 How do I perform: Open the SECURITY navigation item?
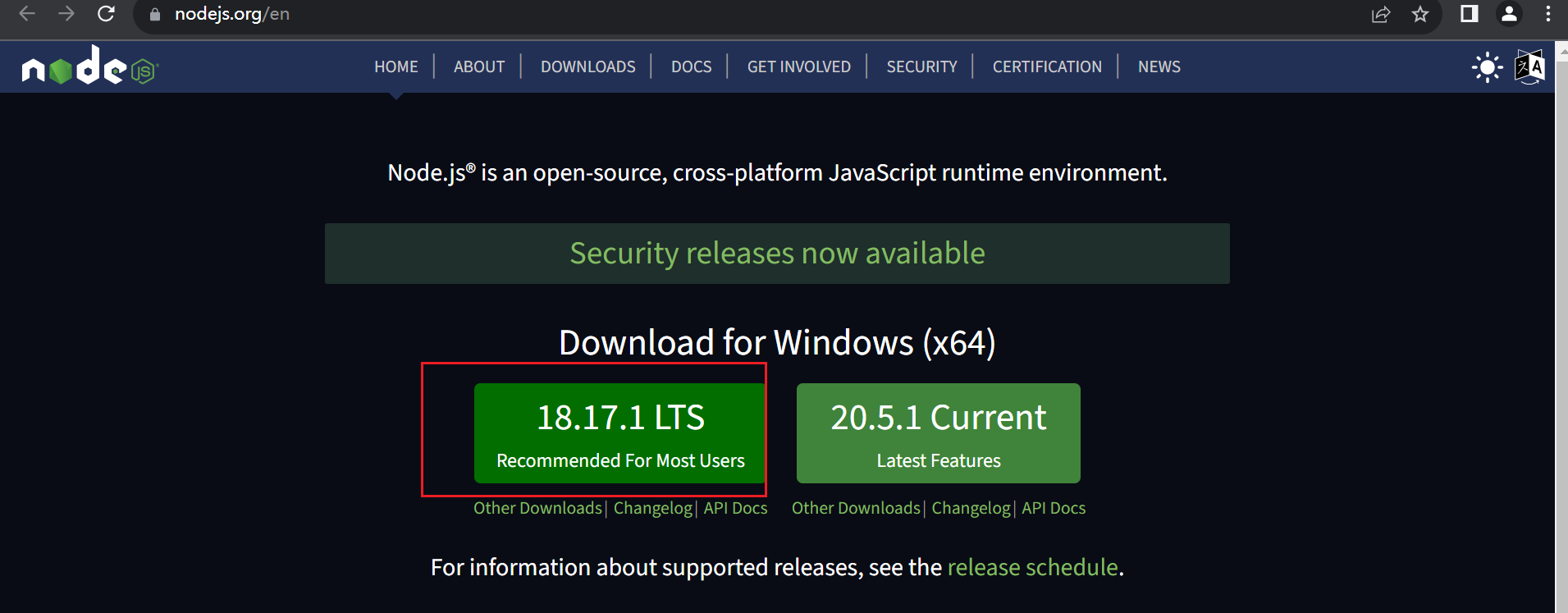(921, 66)
